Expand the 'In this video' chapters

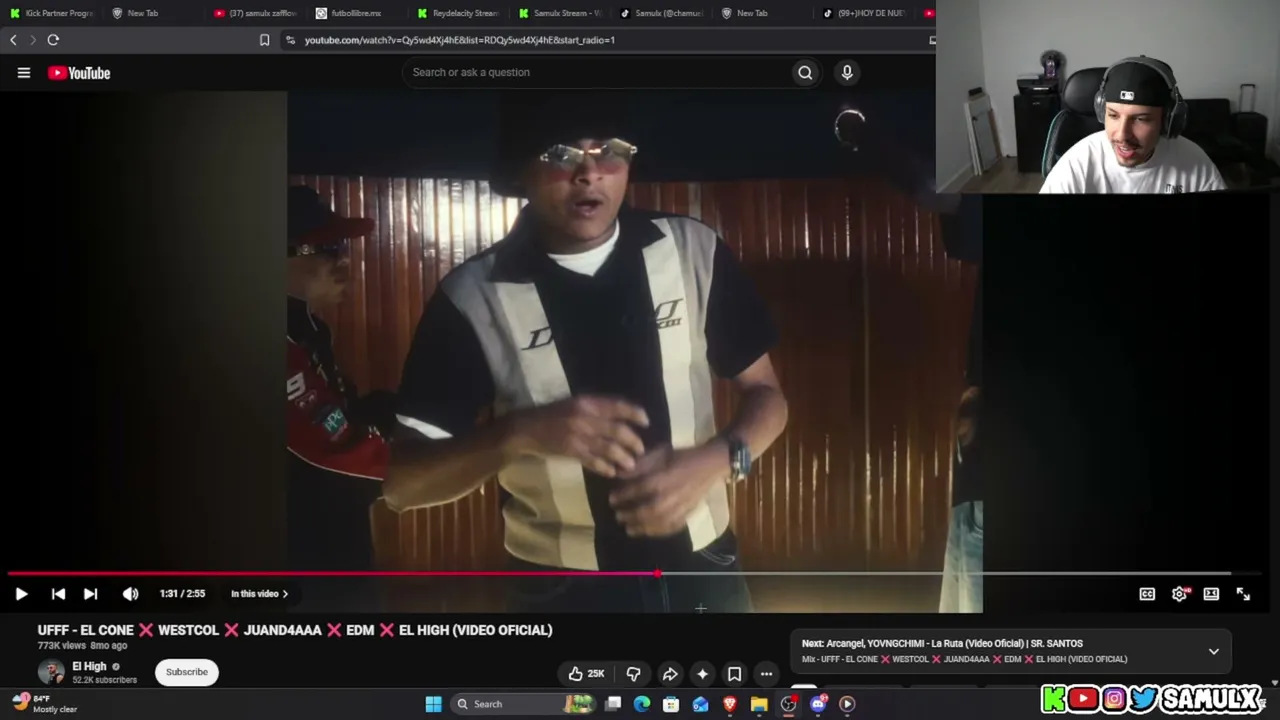259,594
